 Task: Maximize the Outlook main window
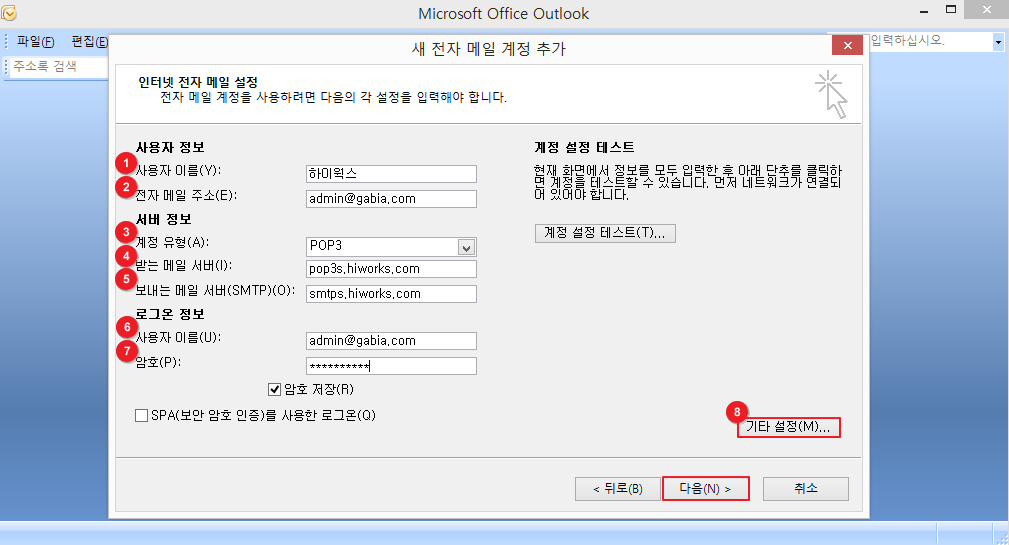tap(951, 10)
